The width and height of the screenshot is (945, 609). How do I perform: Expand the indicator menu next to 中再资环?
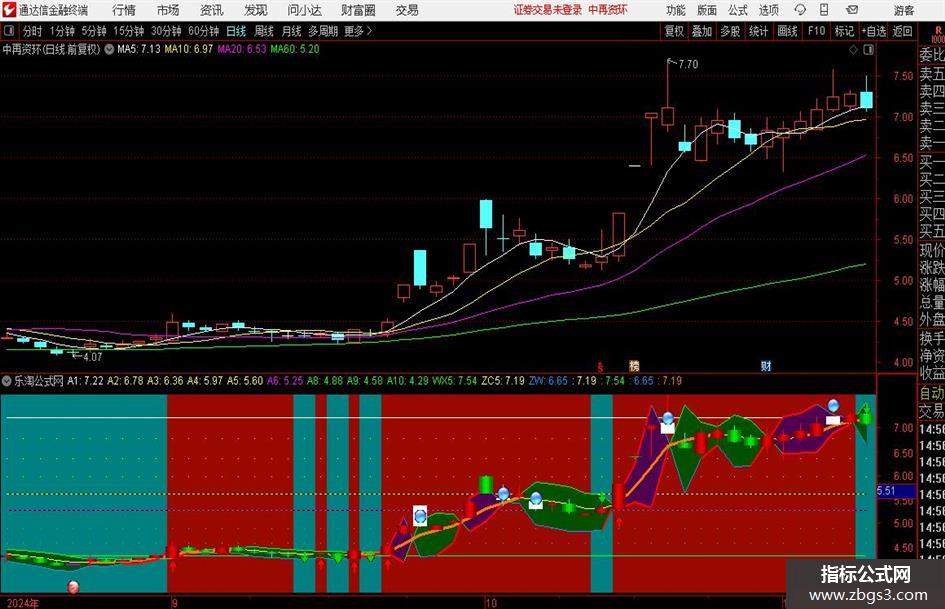click(x=109, y=49)
